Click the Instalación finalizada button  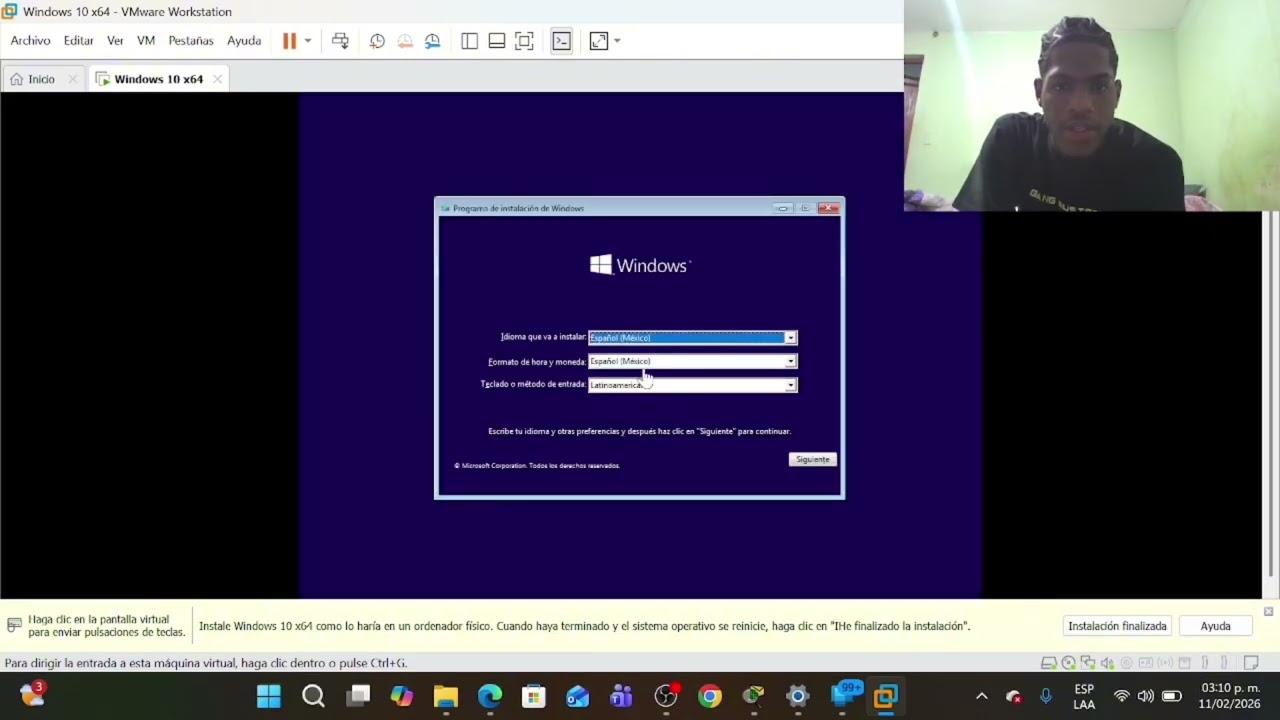pos(1117,626)
